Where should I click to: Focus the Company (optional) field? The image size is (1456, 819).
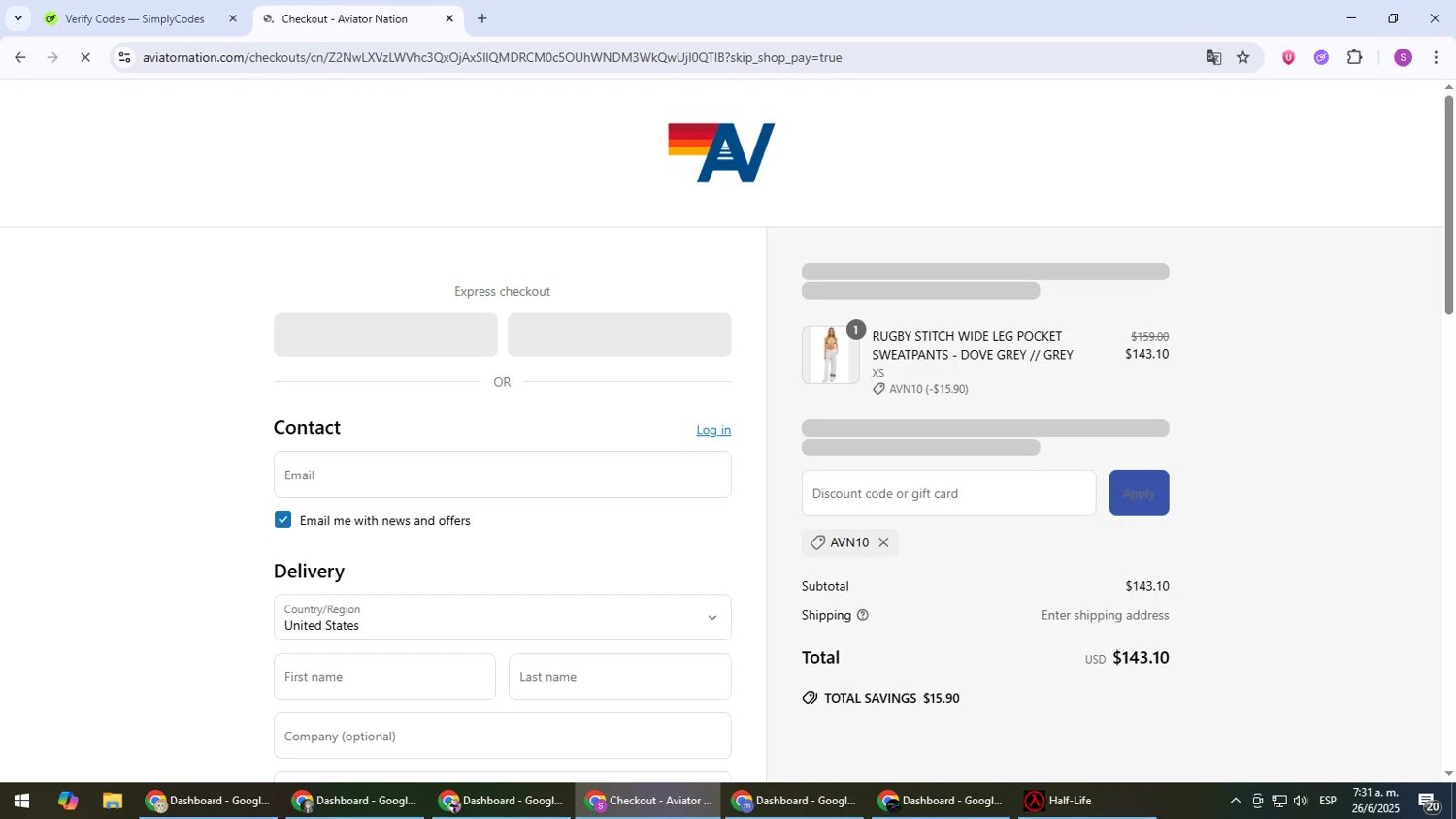[502, 736]
